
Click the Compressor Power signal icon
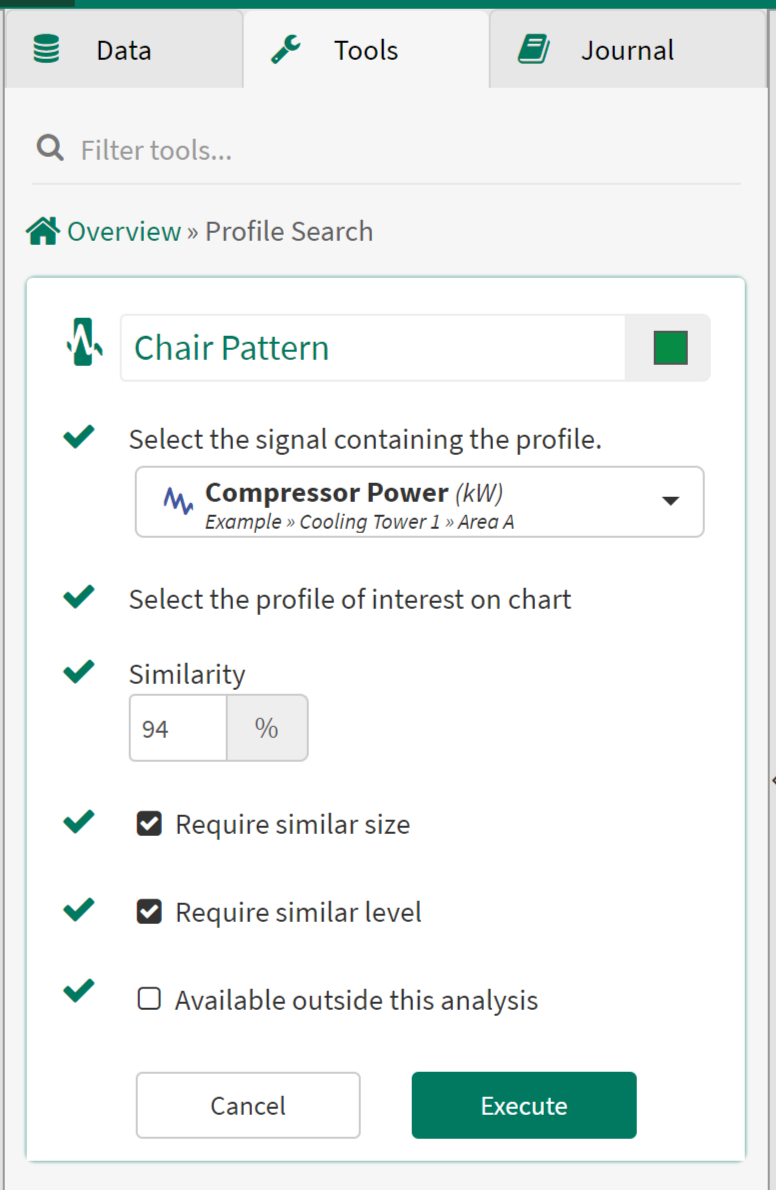(179, 501)
